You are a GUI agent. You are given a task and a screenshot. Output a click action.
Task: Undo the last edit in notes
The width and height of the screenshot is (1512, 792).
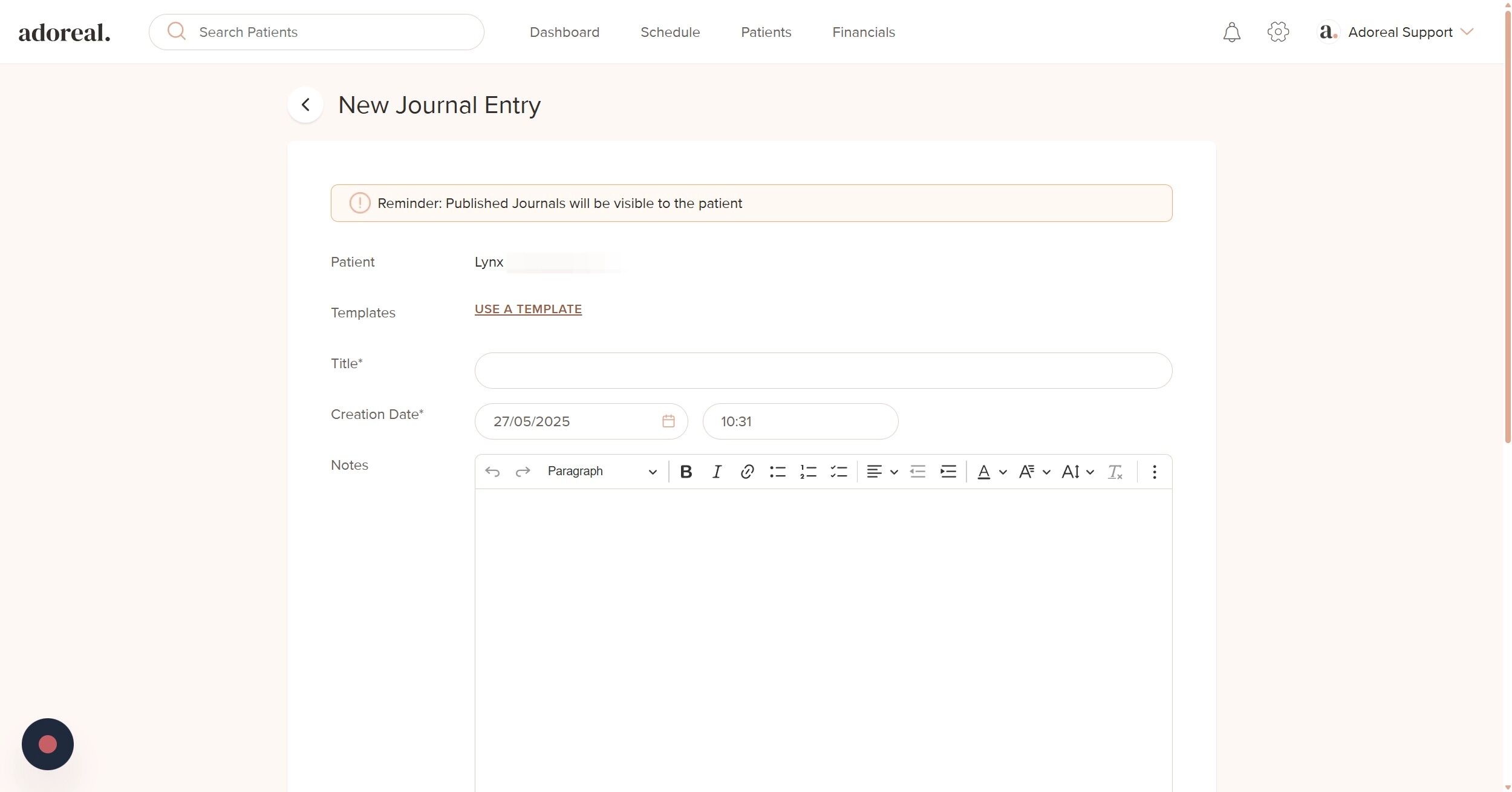[x=492, y=472]
